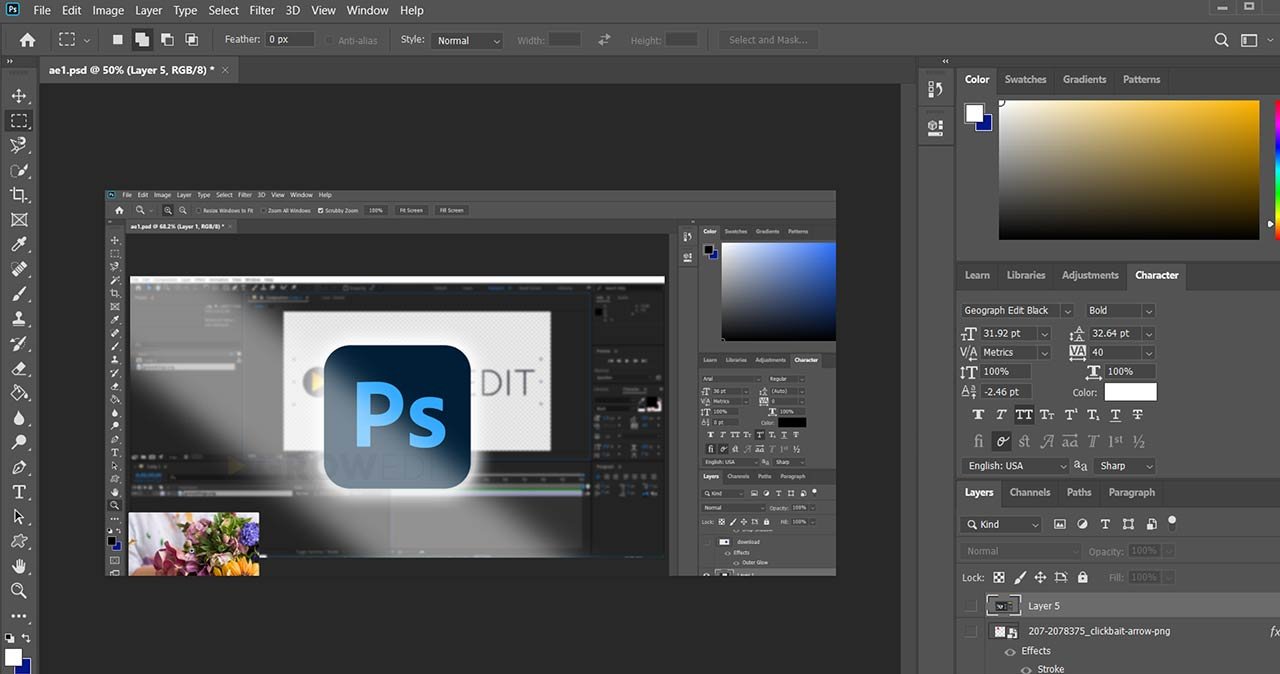The image size is (1280, 674).
Task: Filter layers by pixel layer type
Action: click(x=1060, y=524)
